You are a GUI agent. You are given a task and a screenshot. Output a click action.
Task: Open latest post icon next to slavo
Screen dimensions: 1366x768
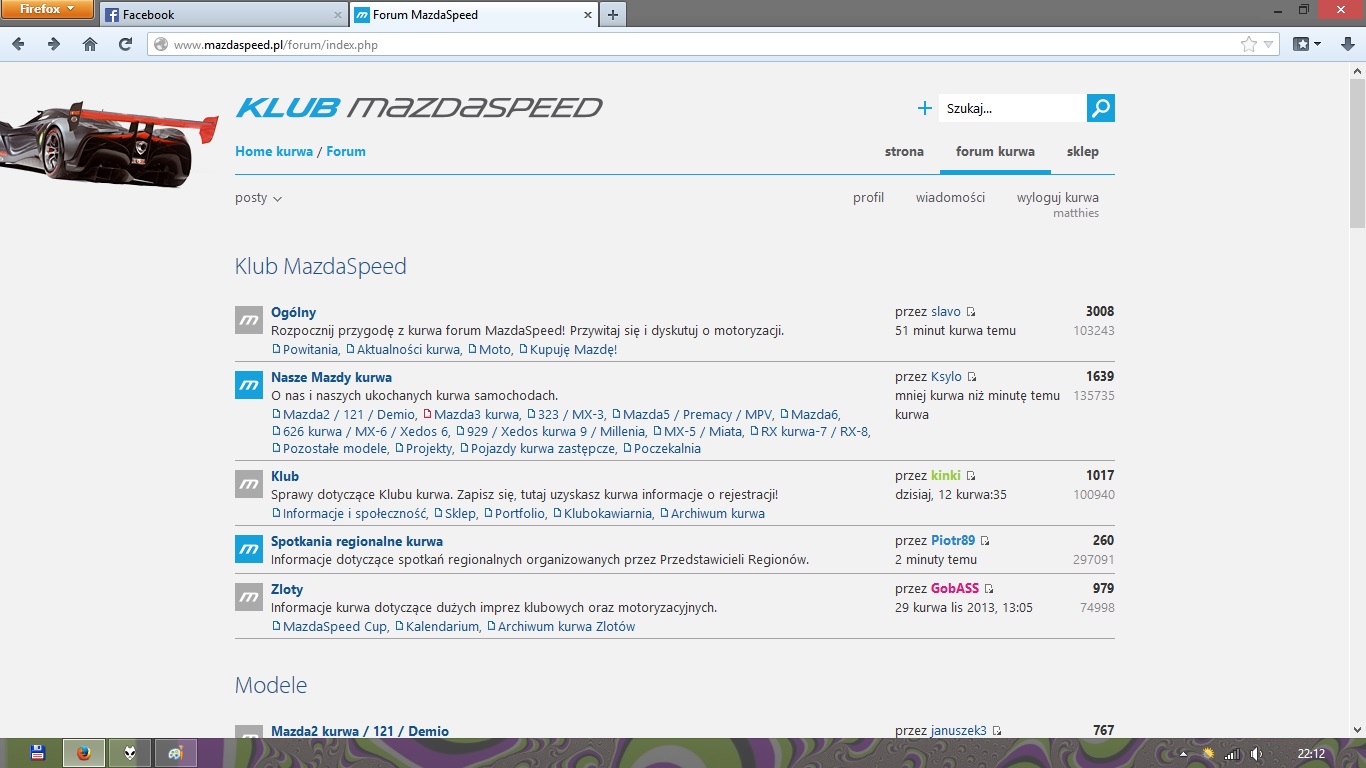971,312
